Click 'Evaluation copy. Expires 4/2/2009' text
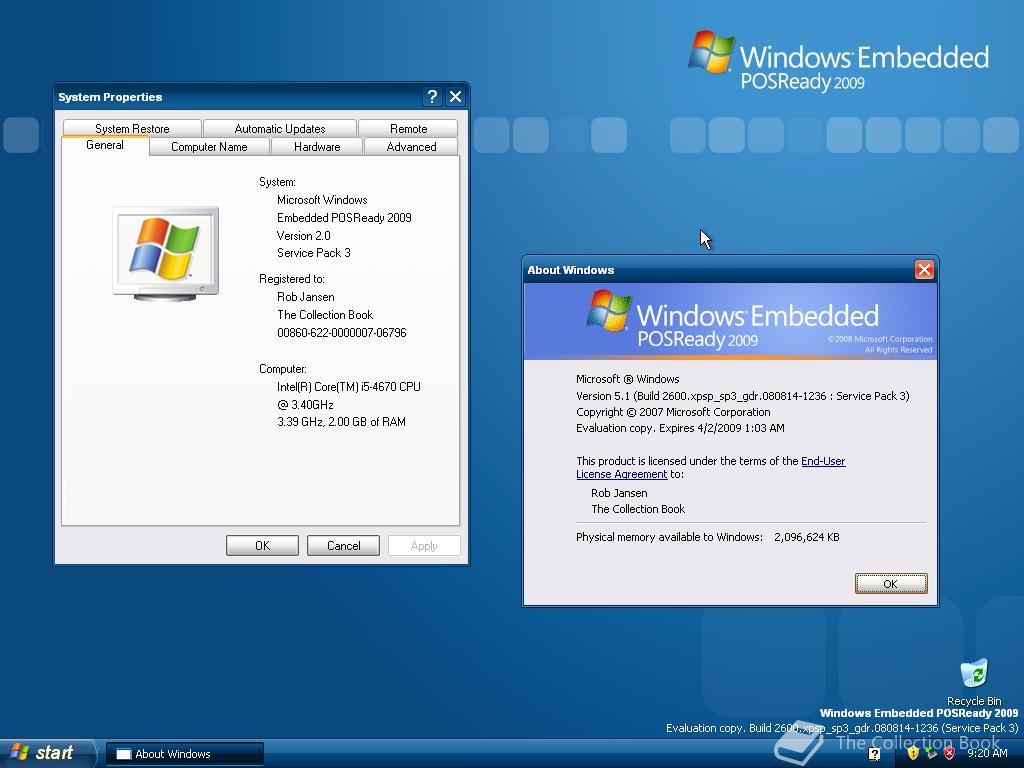The width and height of the screenshot is (1024, 768). 680,428
